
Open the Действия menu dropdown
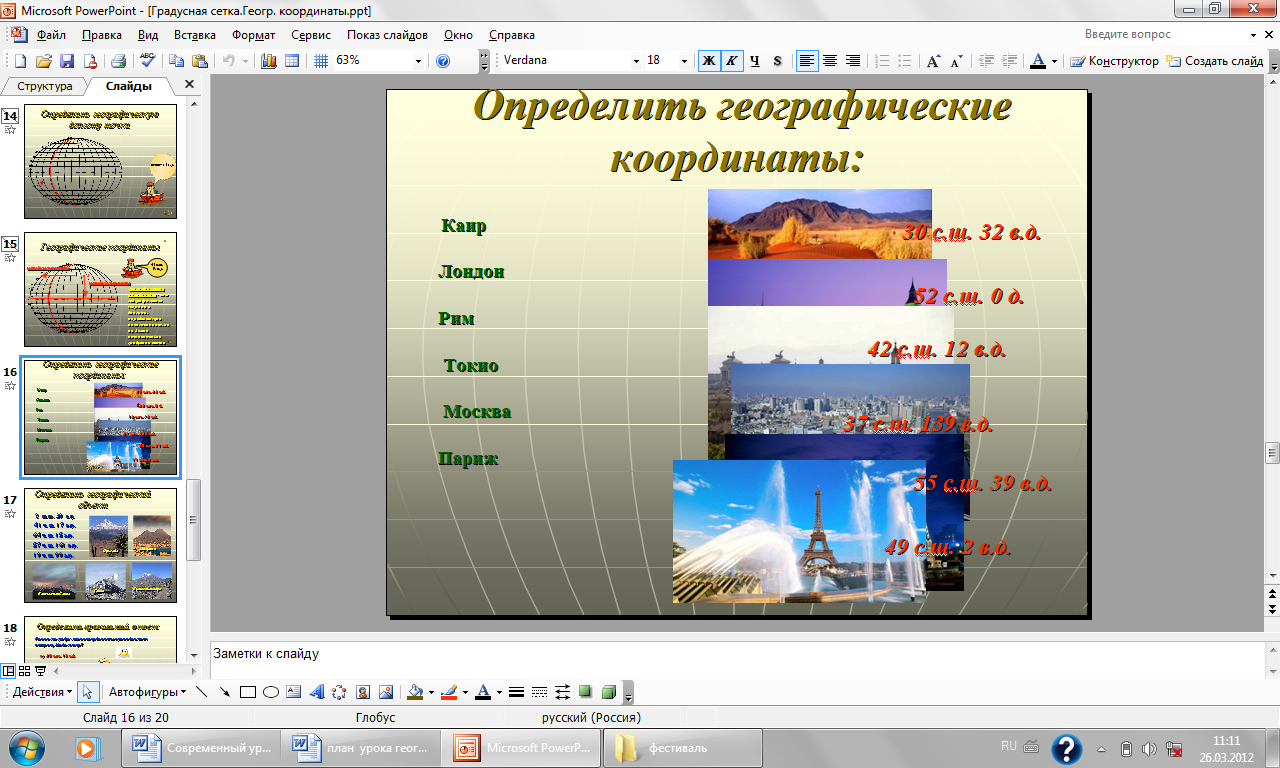(x=42, y=692)
